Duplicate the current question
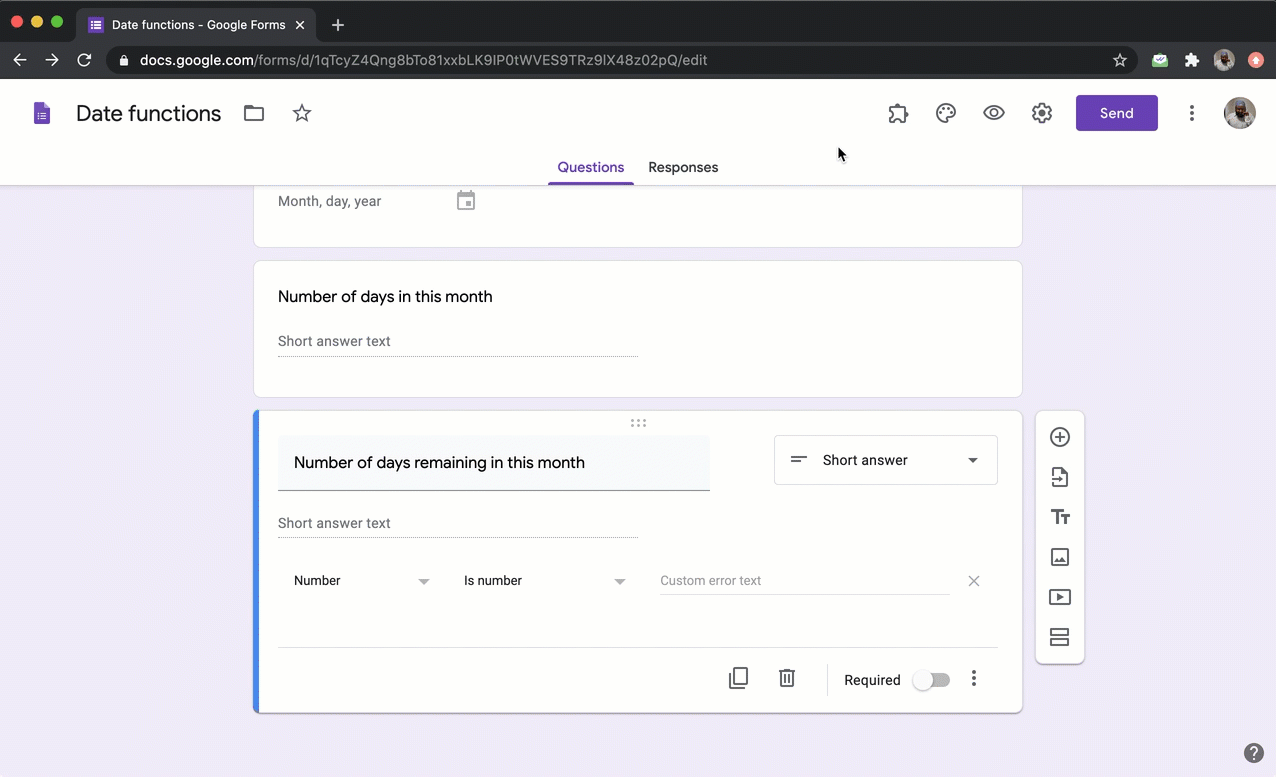1276x777 pixels. tap(738, 678)
